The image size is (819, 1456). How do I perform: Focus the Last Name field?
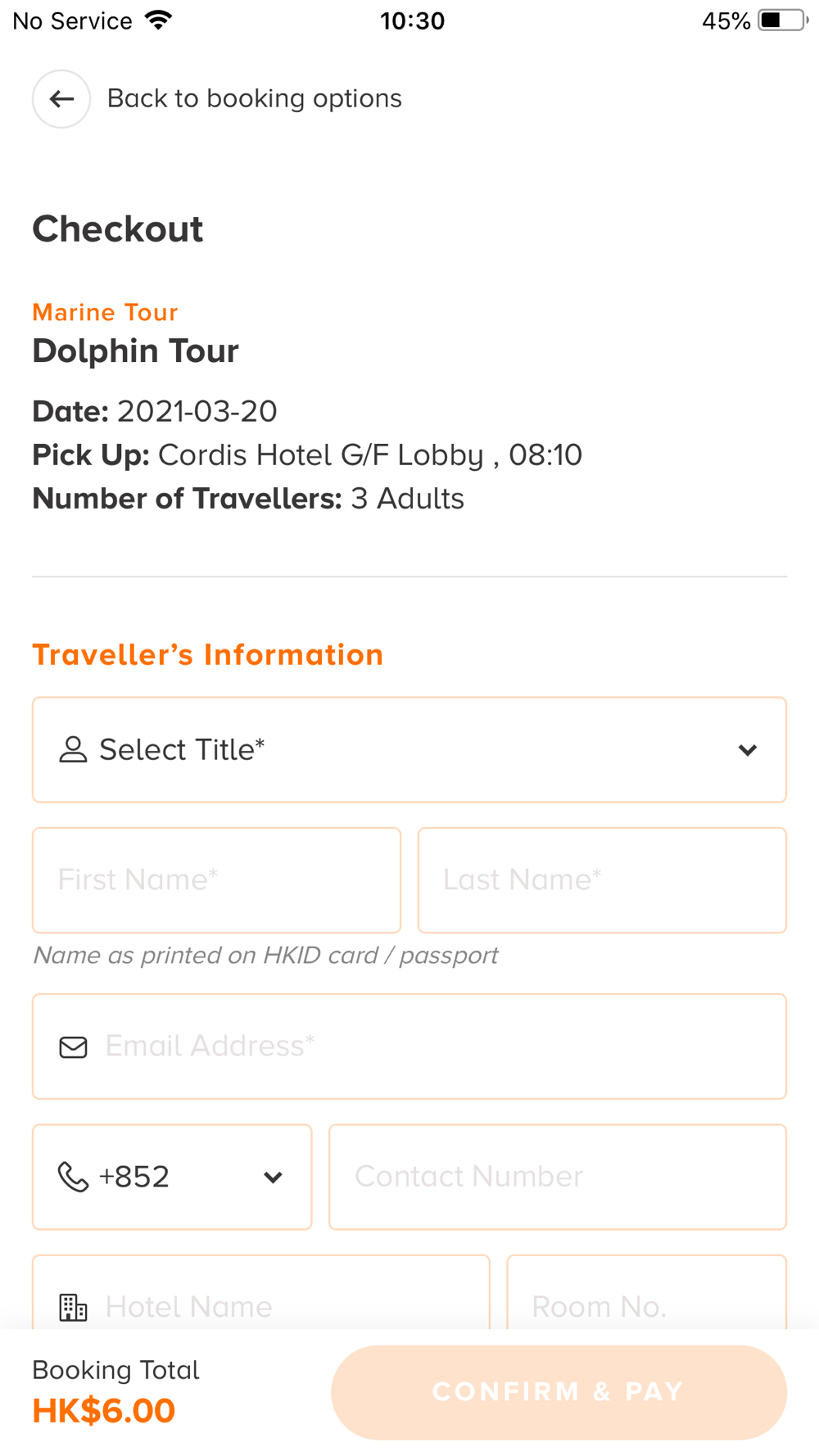[602, 879]
